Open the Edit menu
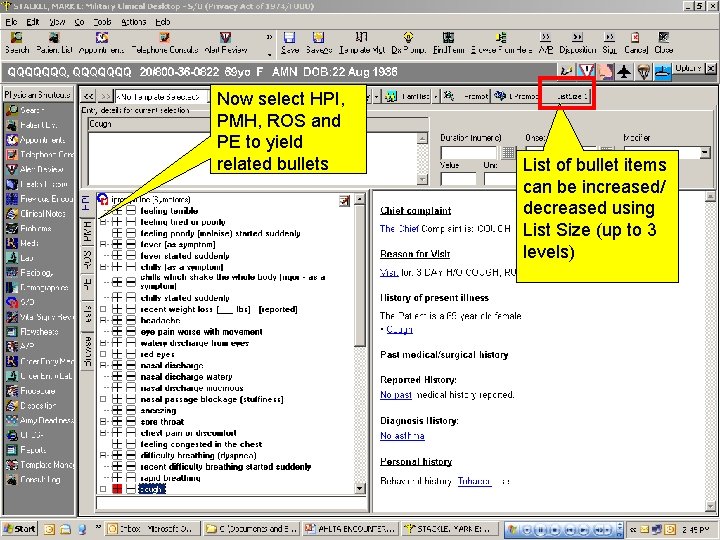Viewport: 720px width, 540px height. point(33,22)
